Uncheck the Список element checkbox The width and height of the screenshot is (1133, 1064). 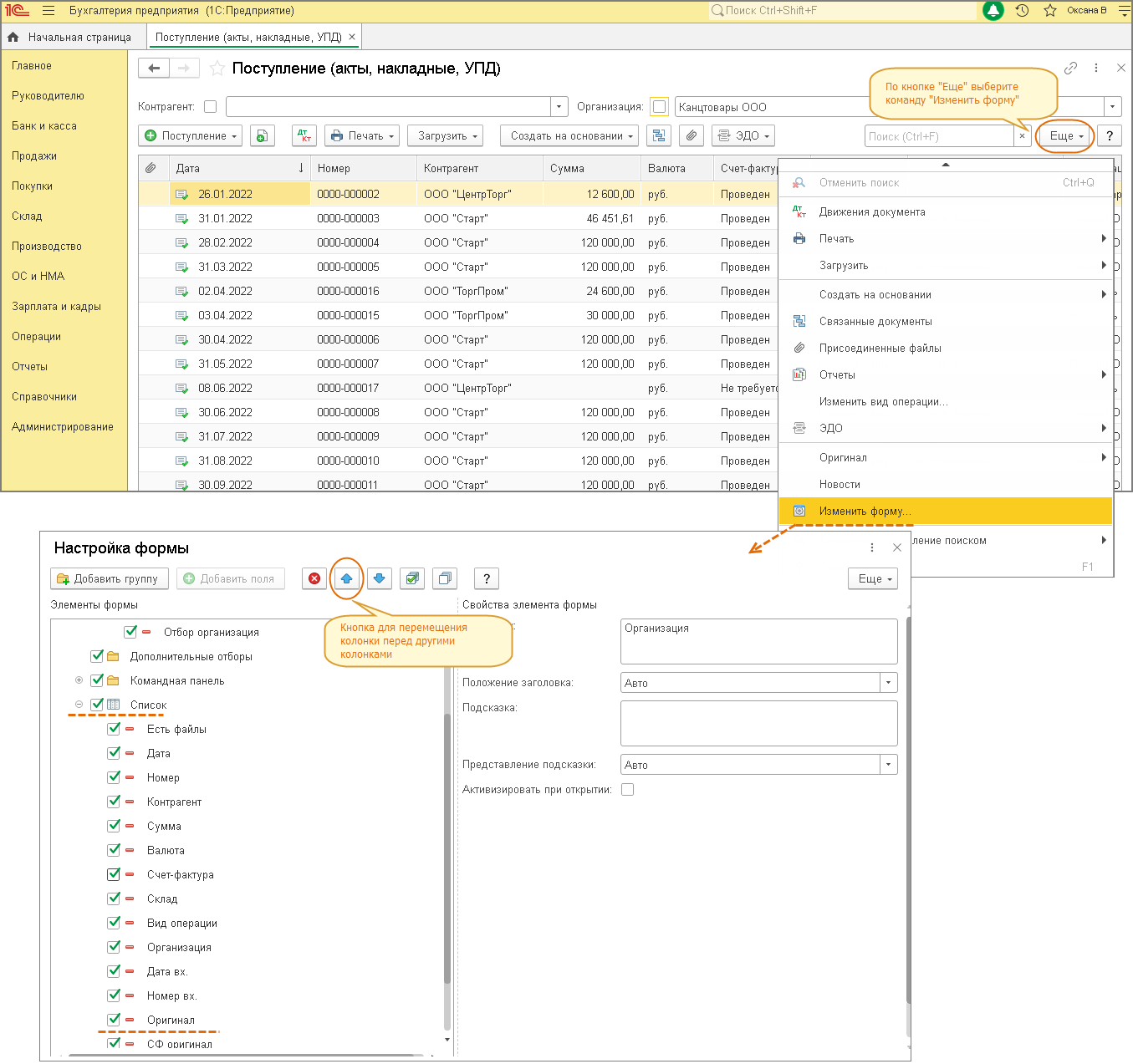tap(97, 704)
